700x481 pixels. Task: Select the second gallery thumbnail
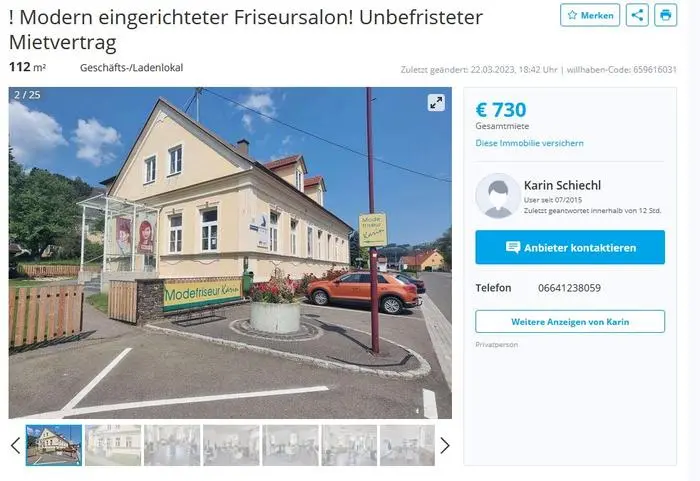113,445
